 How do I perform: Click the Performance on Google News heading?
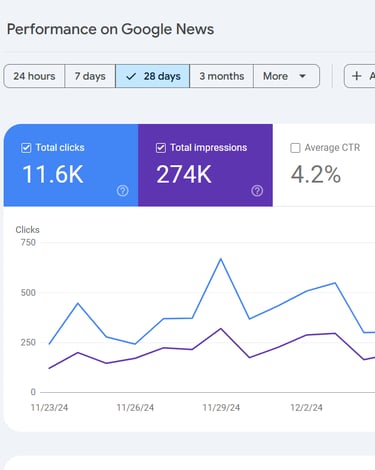point(110,29)
